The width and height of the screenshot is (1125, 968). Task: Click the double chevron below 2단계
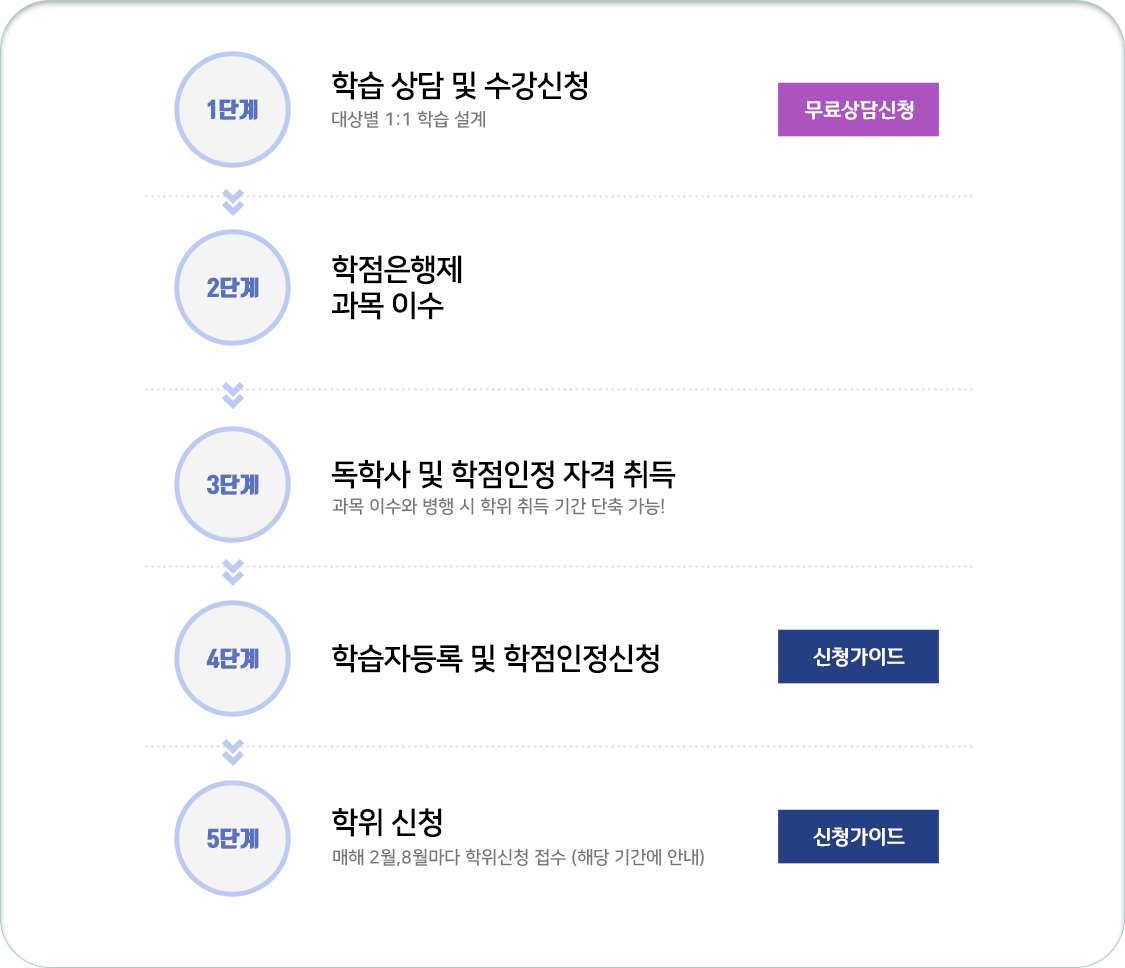(232, 395)
